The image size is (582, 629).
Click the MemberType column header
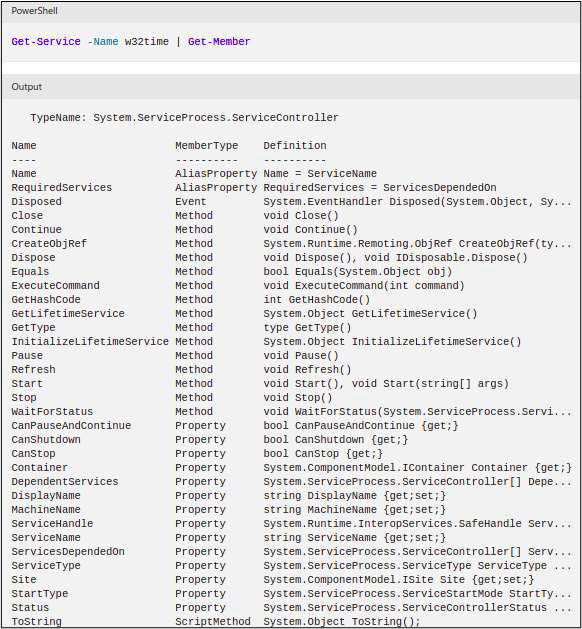click(x=207, y=146)
